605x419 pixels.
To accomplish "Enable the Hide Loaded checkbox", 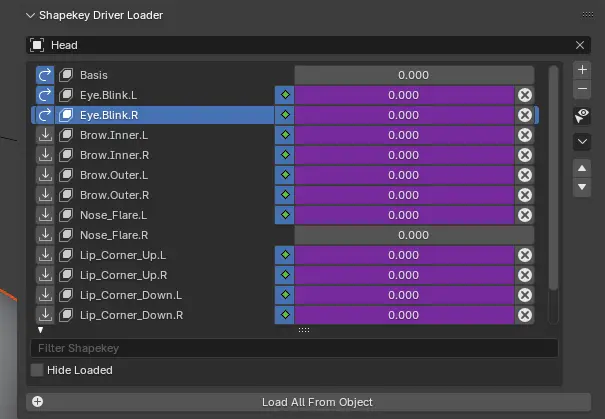I will pos(37,370).
